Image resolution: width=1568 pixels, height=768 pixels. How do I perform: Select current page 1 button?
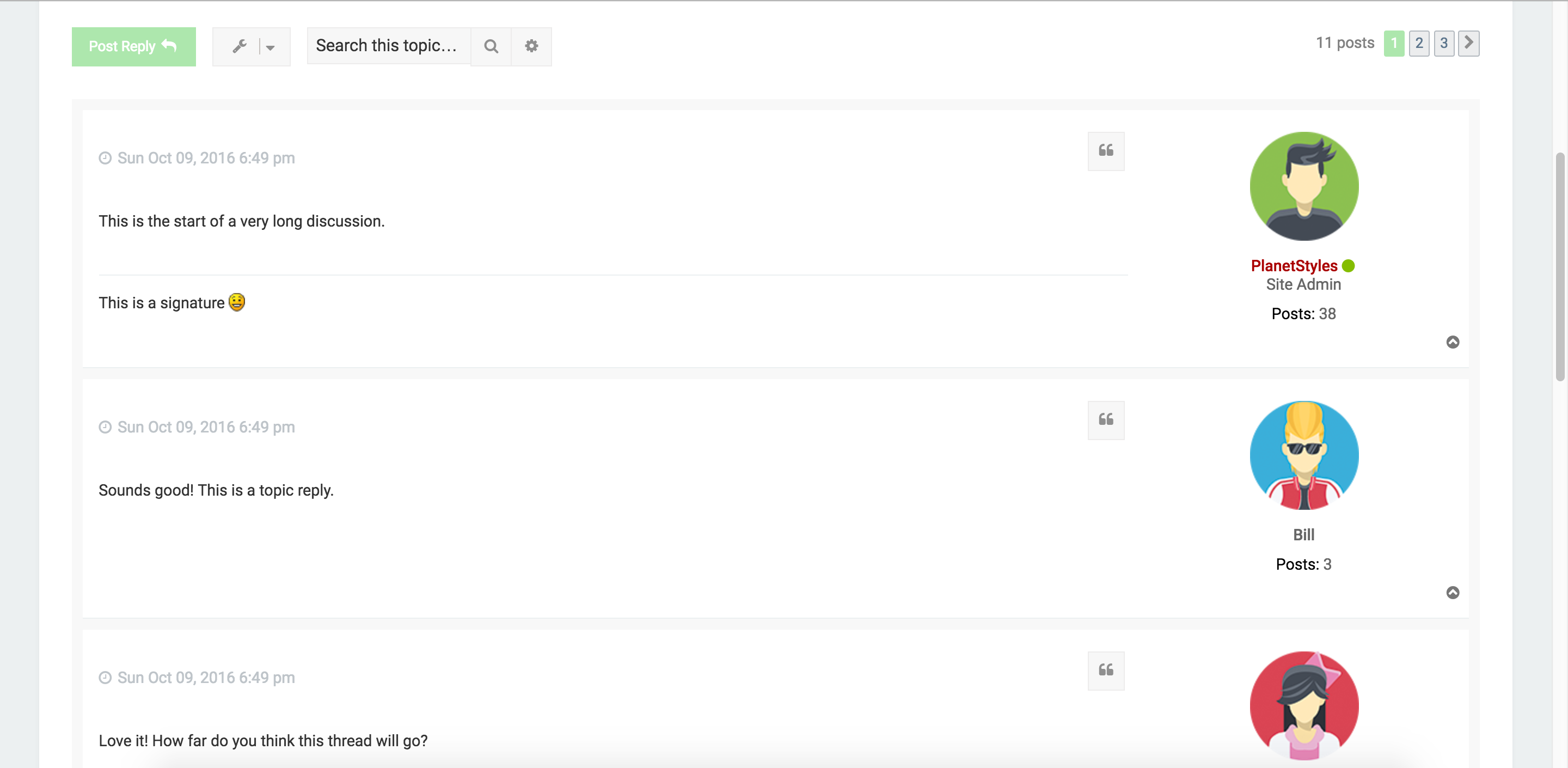click(x=1394, y=43)
